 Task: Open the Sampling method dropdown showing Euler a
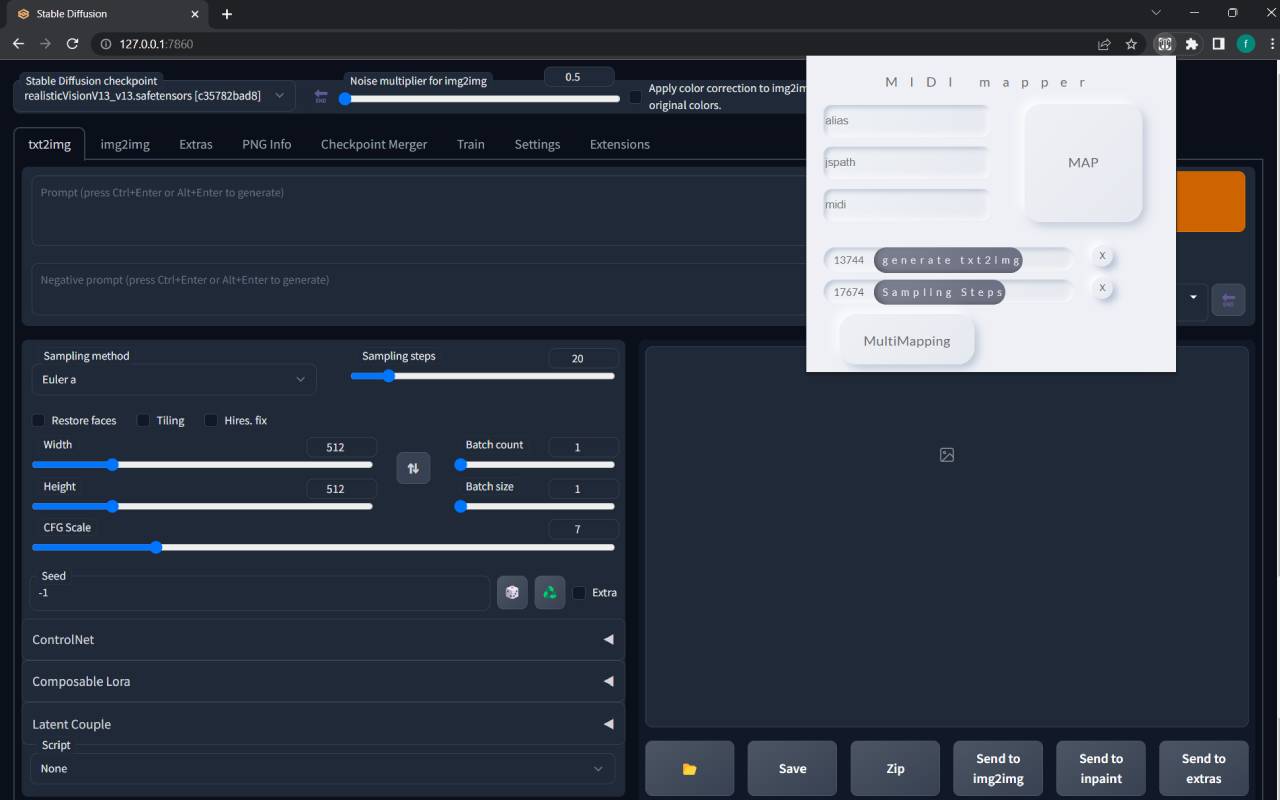[174, 379]
